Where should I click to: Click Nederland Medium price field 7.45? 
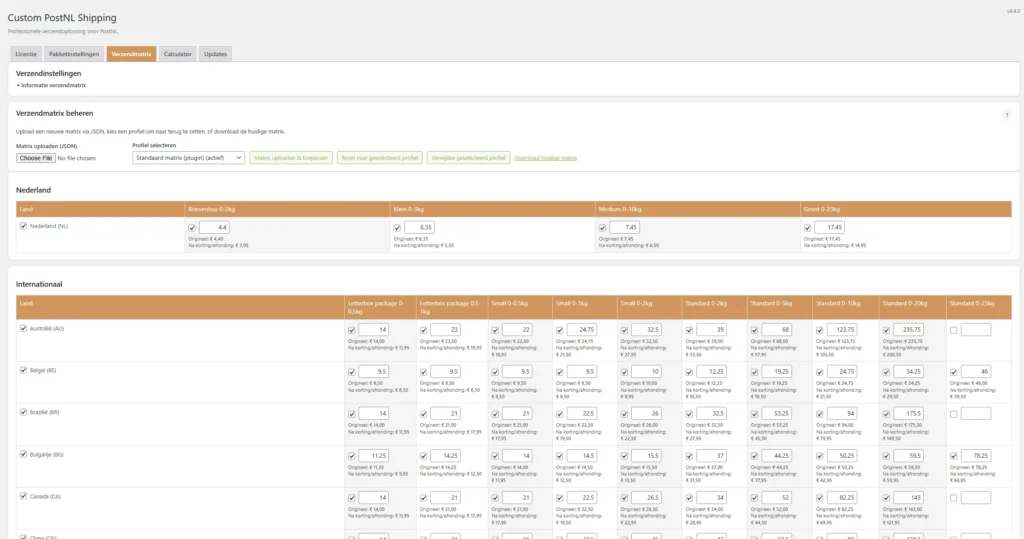(x=624, y=227)
